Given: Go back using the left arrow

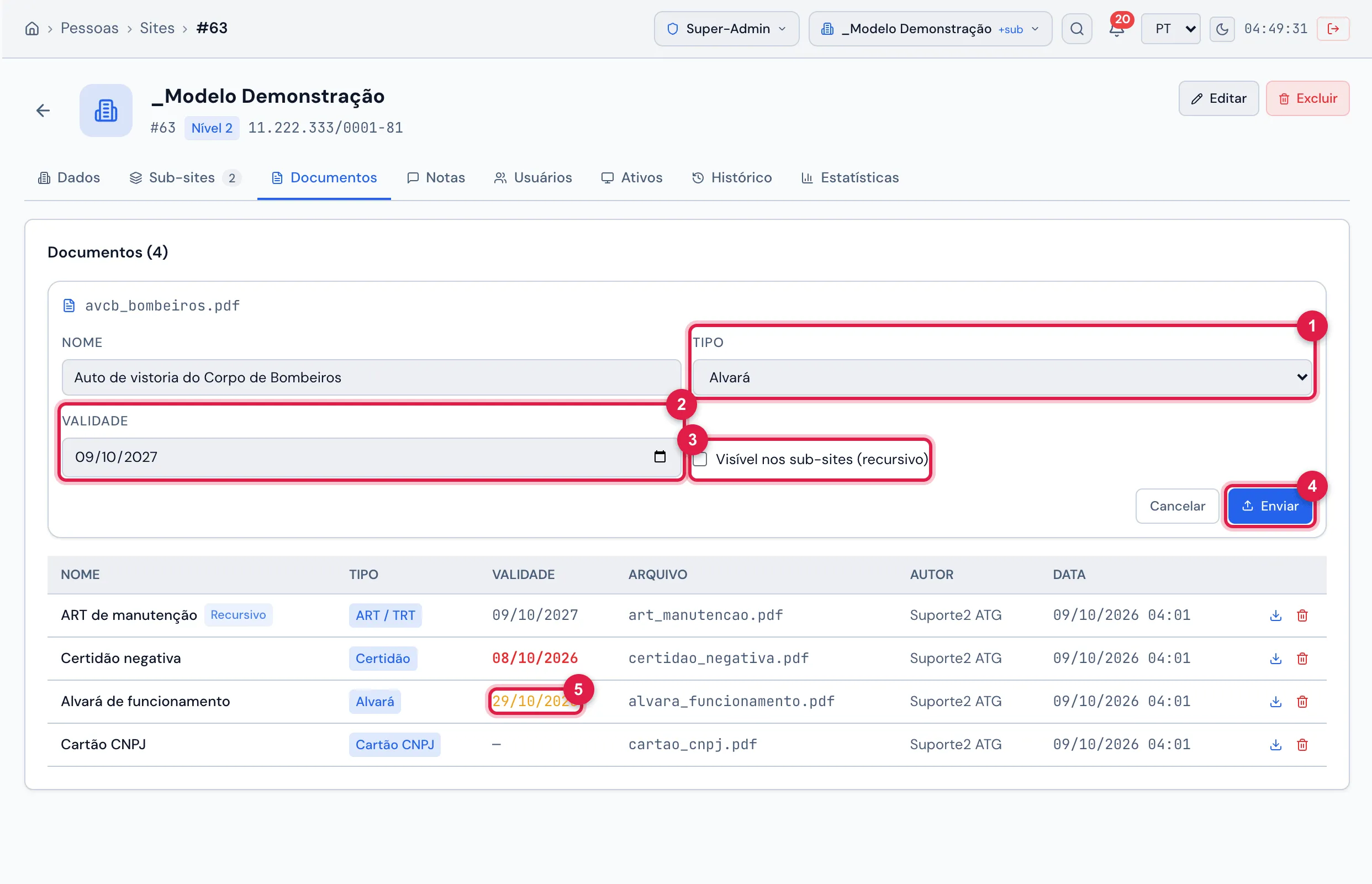Looking at the screenshot, I should [x=43, y=110].
